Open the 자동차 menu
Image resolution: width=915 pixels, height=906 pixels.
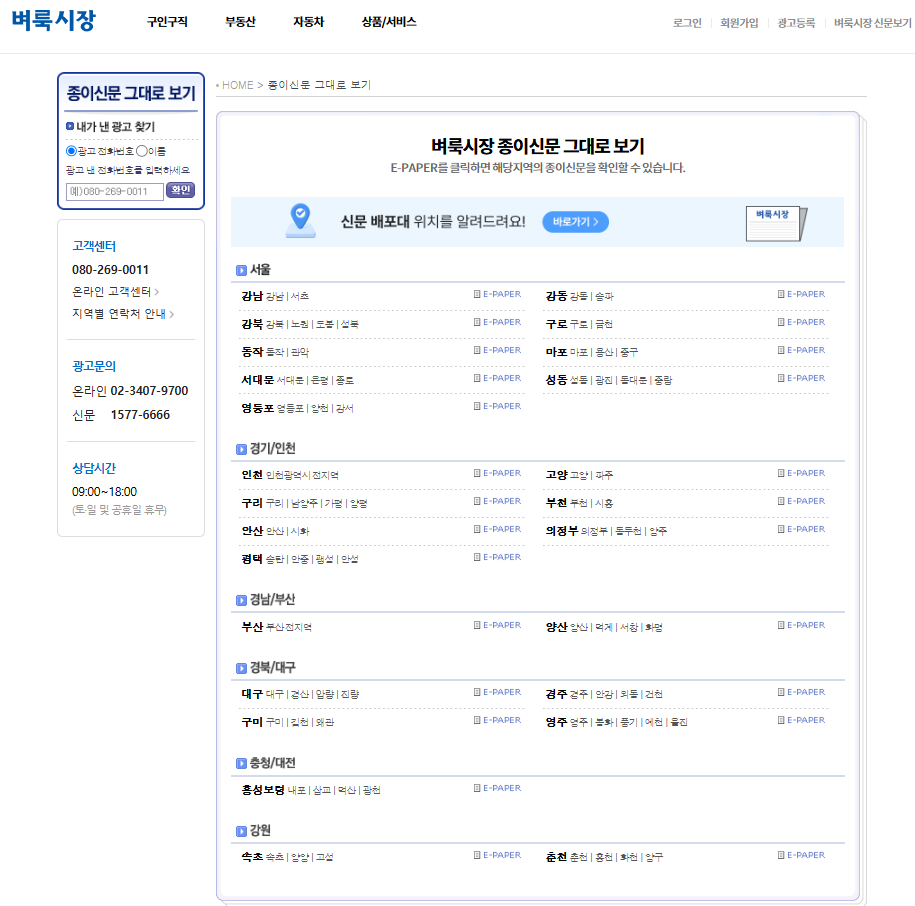(x=307, y=21)
